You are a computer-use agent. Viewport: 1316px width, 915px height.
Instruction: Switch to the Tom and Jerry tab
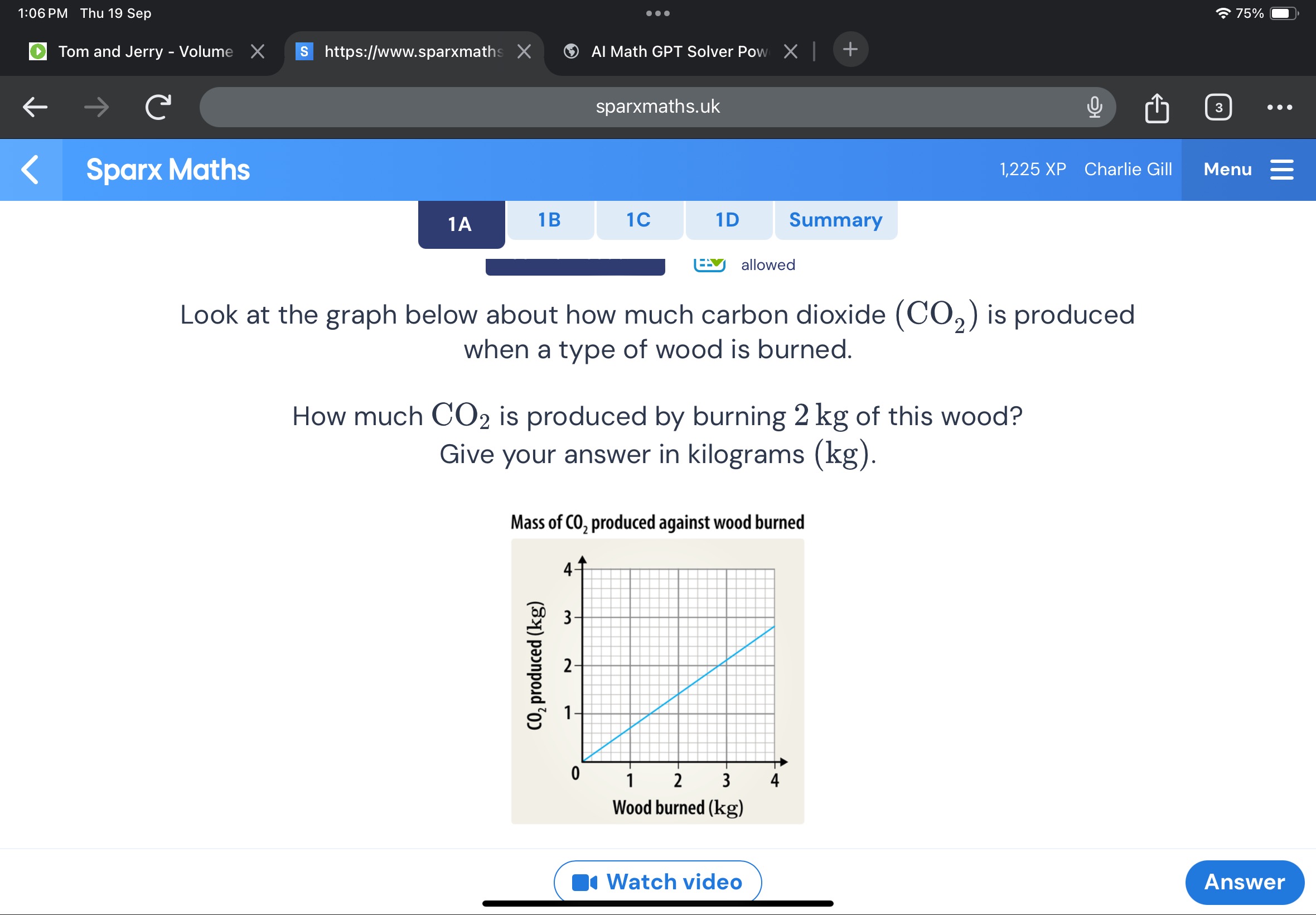pyautogui.click(x=146, y=51)
